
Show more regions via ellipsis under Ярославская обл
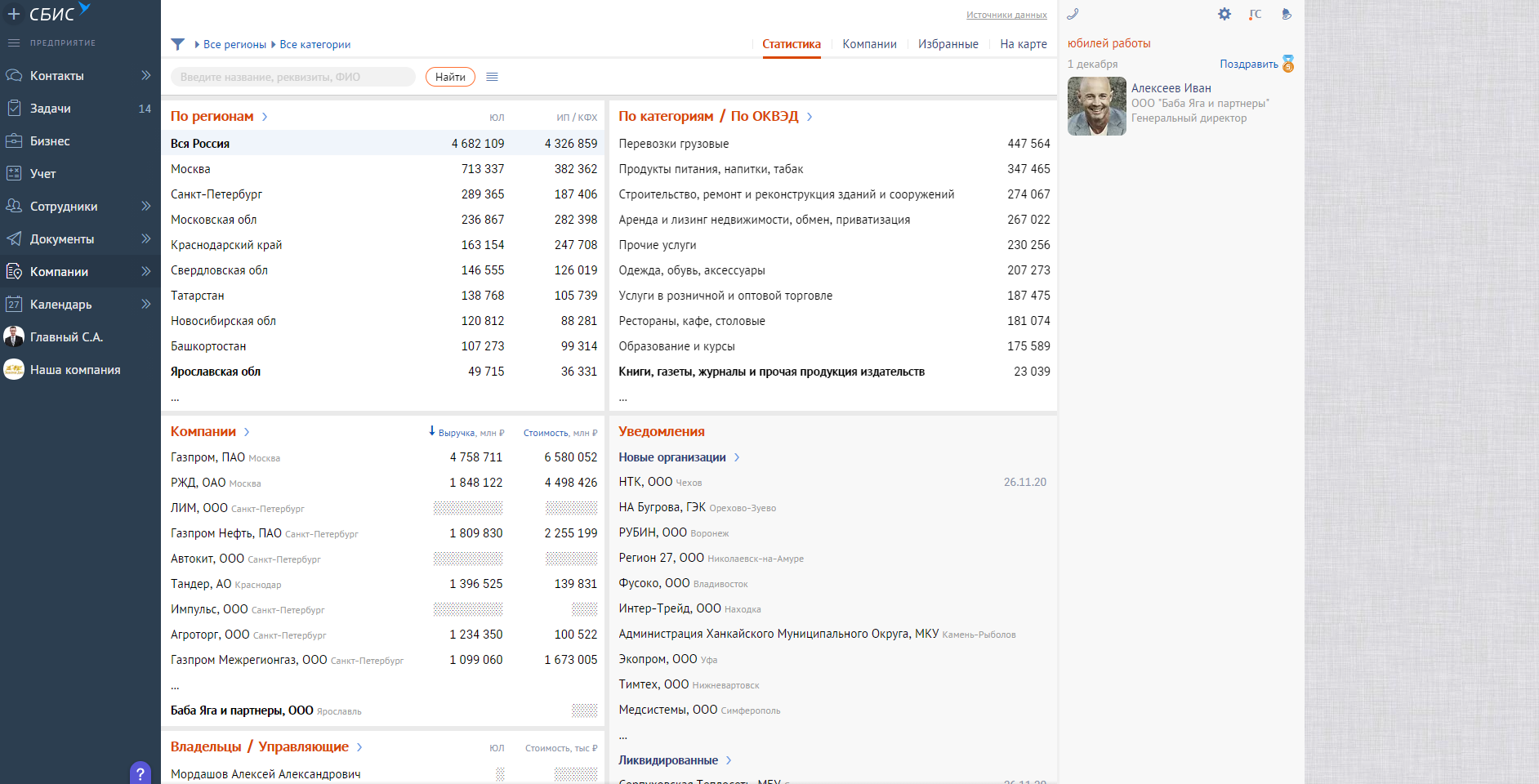tap(175, 398)
